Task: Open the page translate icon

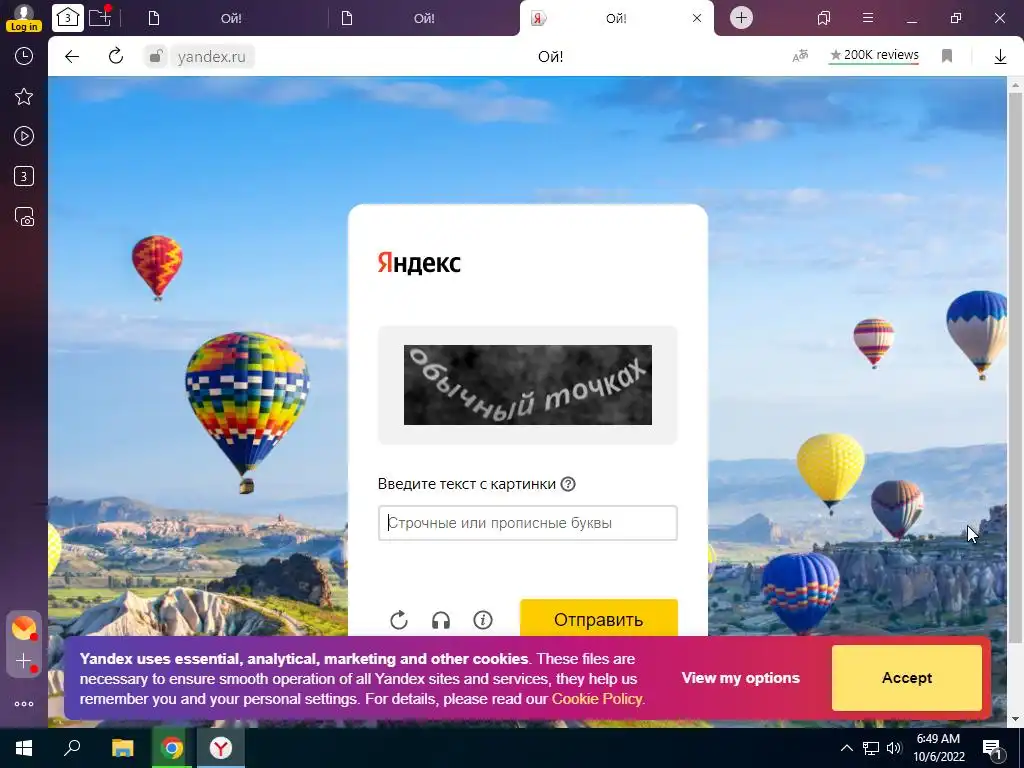Action: pos(800,56)
